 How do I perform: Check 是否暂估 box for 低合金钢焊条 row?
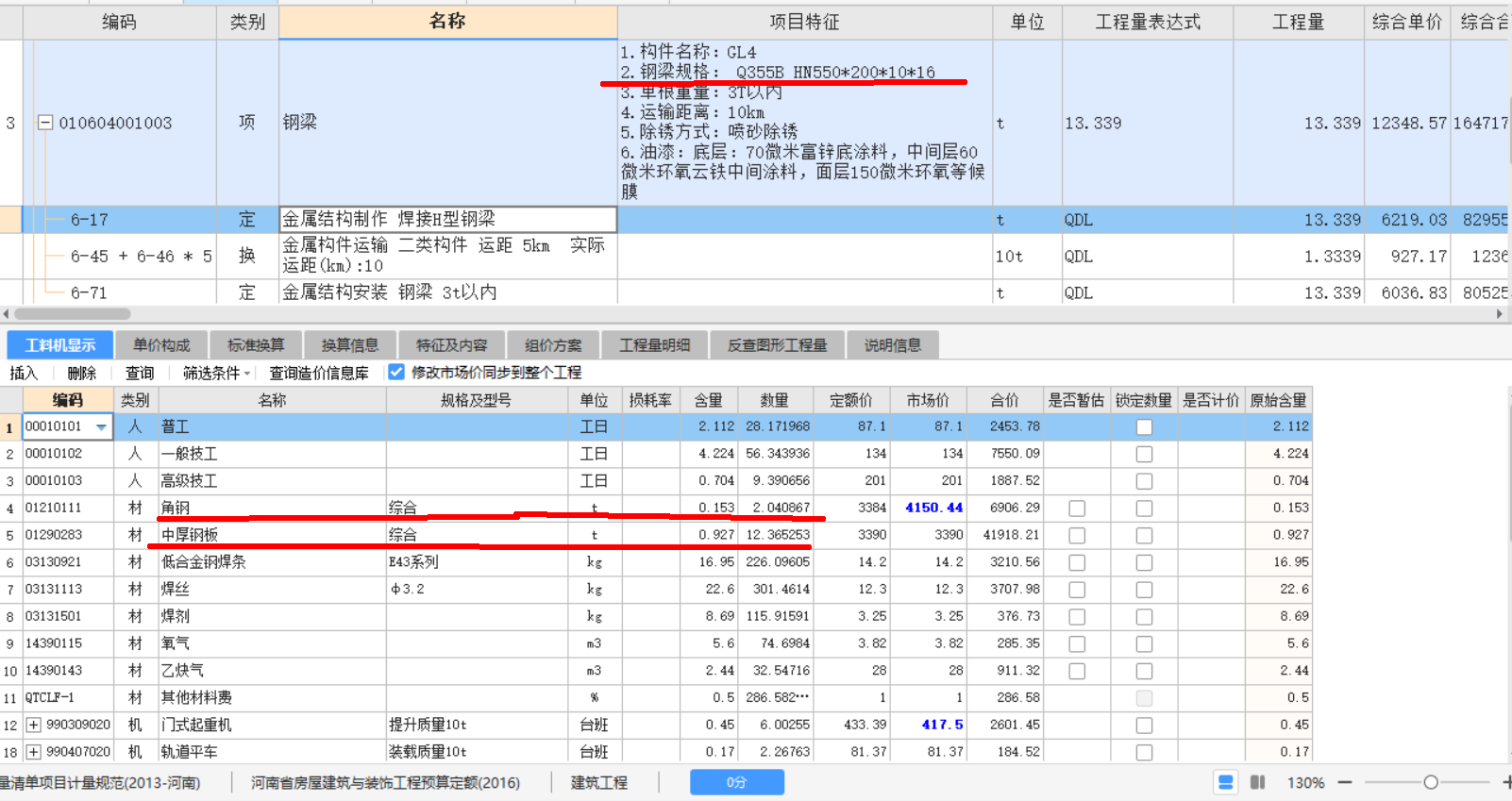pyautogui.click(x=1077, y=563)
